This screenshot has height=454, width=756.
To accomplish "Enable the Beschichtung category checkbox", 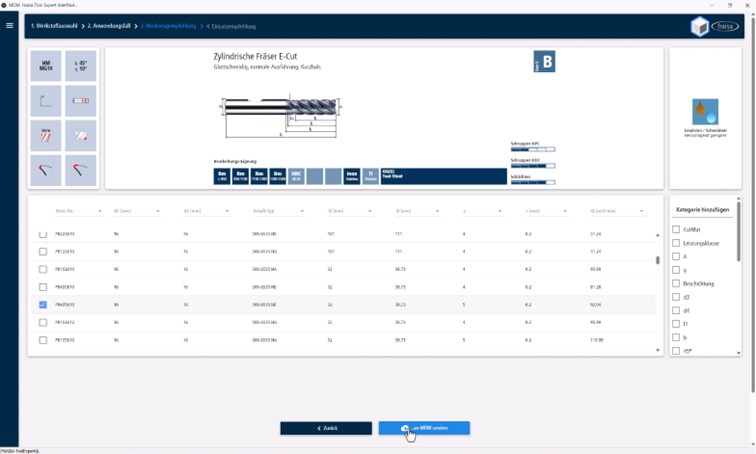I will (676, 283).
